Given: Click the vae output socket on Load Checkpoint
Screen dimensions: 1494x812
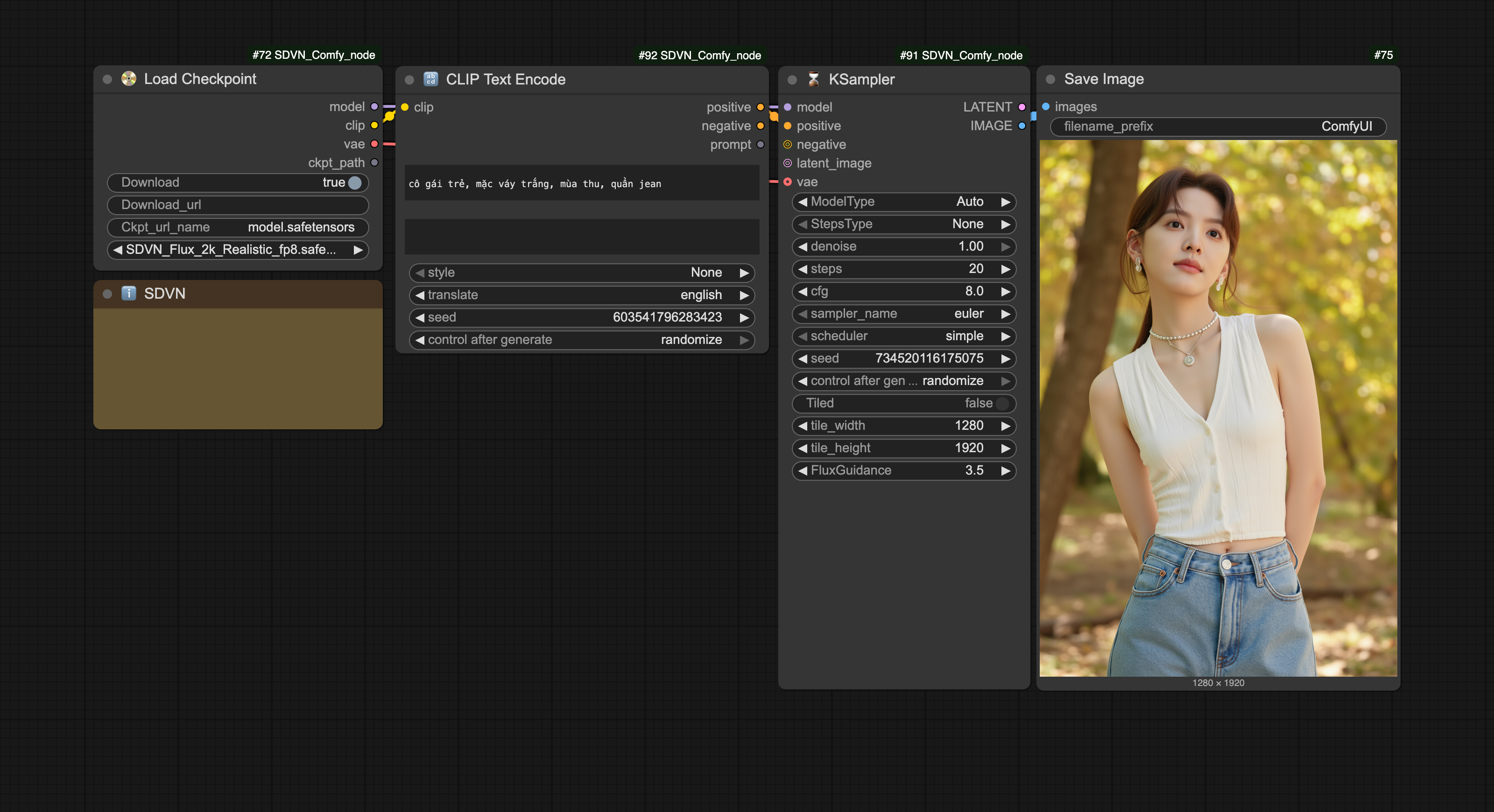Looking at the screenshot, I should pyautogui.click(x=374, y=144).
